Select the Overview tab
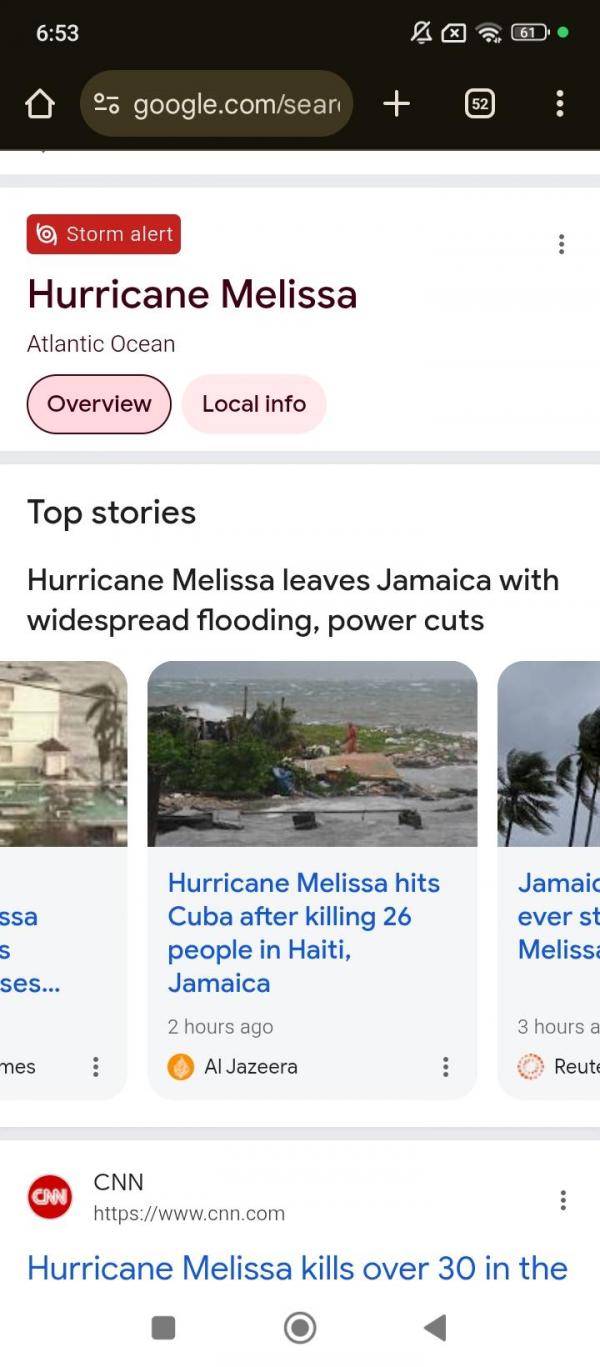 99,404
